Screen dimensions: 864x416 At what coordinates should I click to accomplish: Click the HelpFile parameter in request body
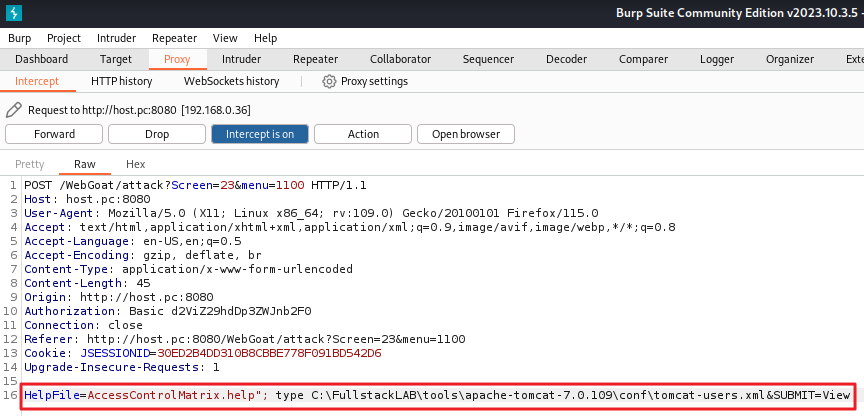pos(52,395)
